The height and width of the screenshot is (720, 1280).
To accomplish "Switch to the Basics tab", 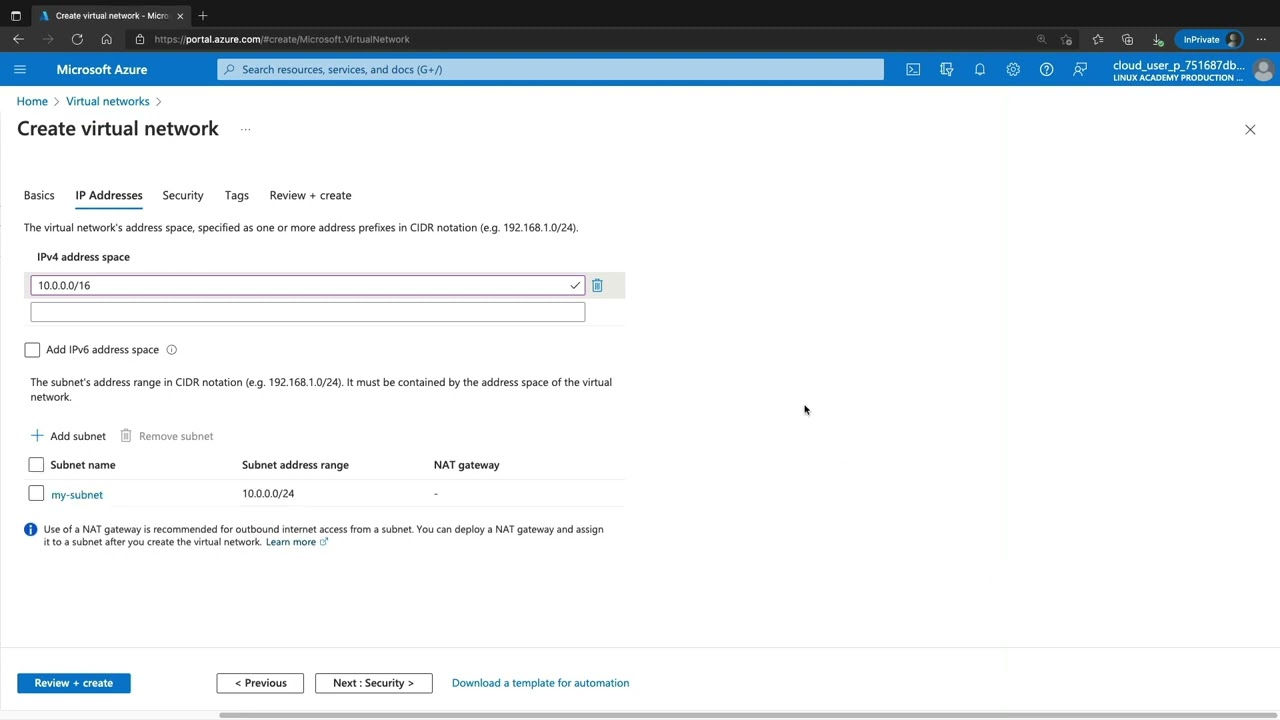I will point(39,195).
